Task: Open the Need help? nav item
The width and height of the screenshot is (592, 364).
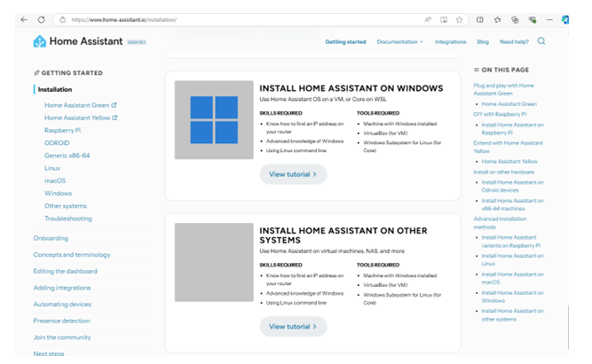Action: pyautogui.click(x=514, y=42)
